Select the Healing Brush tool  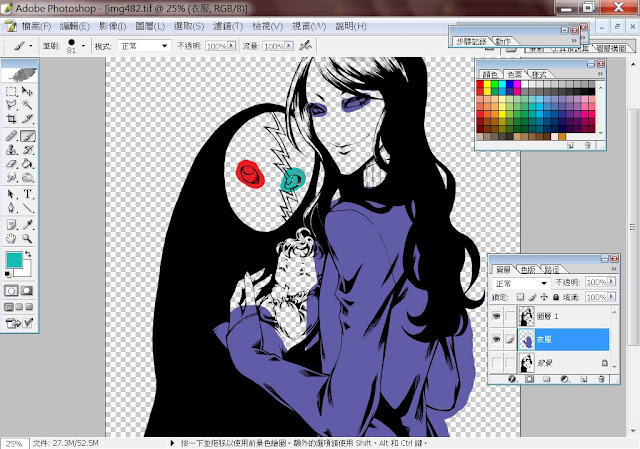click(11, 136)
